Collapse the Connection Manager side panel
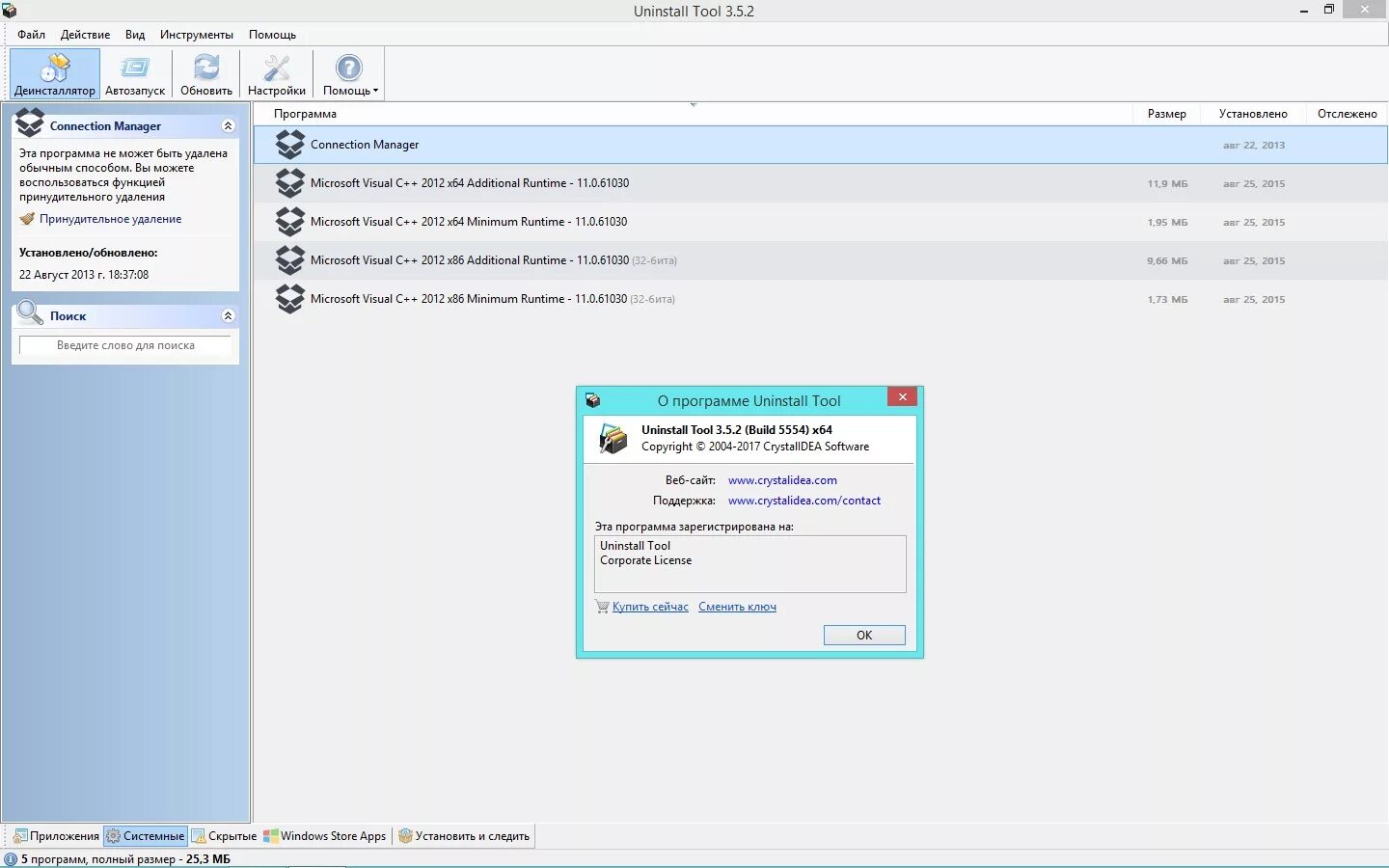The height and width of the screenshot is (868, 1389). 228,125
